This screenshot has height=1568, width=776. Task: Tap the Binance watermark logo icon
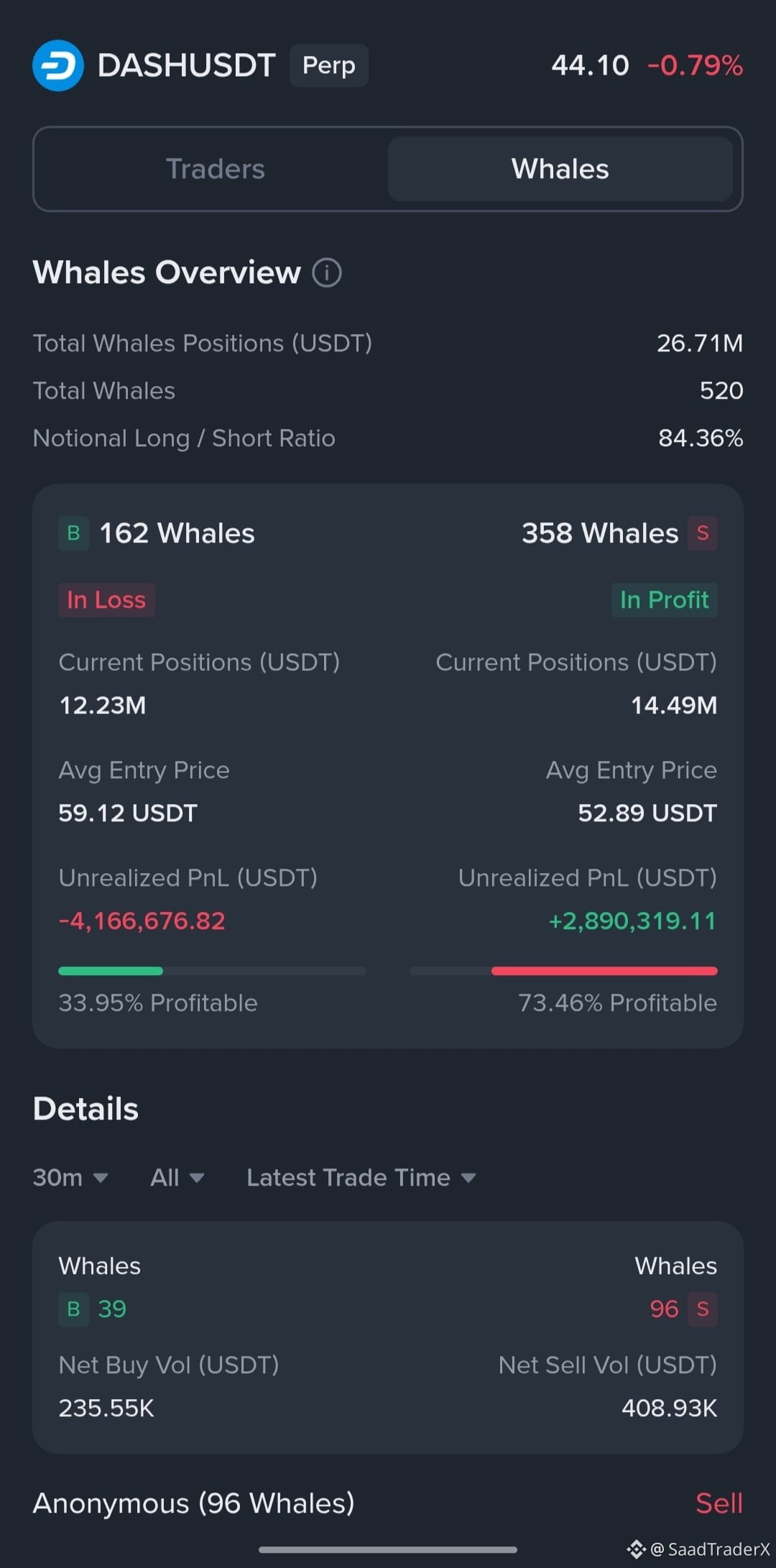pyautogui.click(x=637, y=1549)
